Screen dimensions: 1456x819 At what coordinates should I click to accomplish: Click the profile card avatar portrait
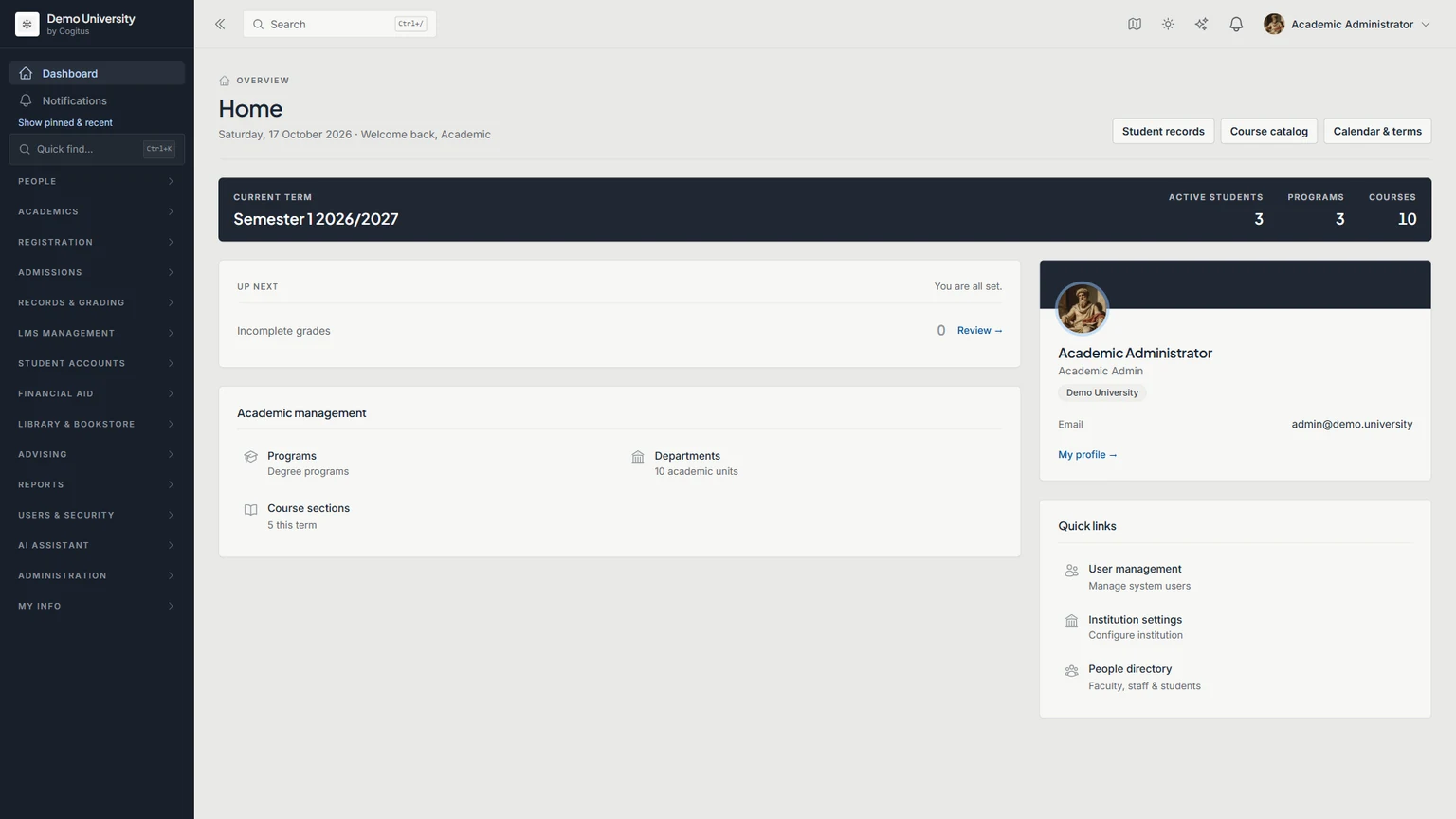[1083, 308]
